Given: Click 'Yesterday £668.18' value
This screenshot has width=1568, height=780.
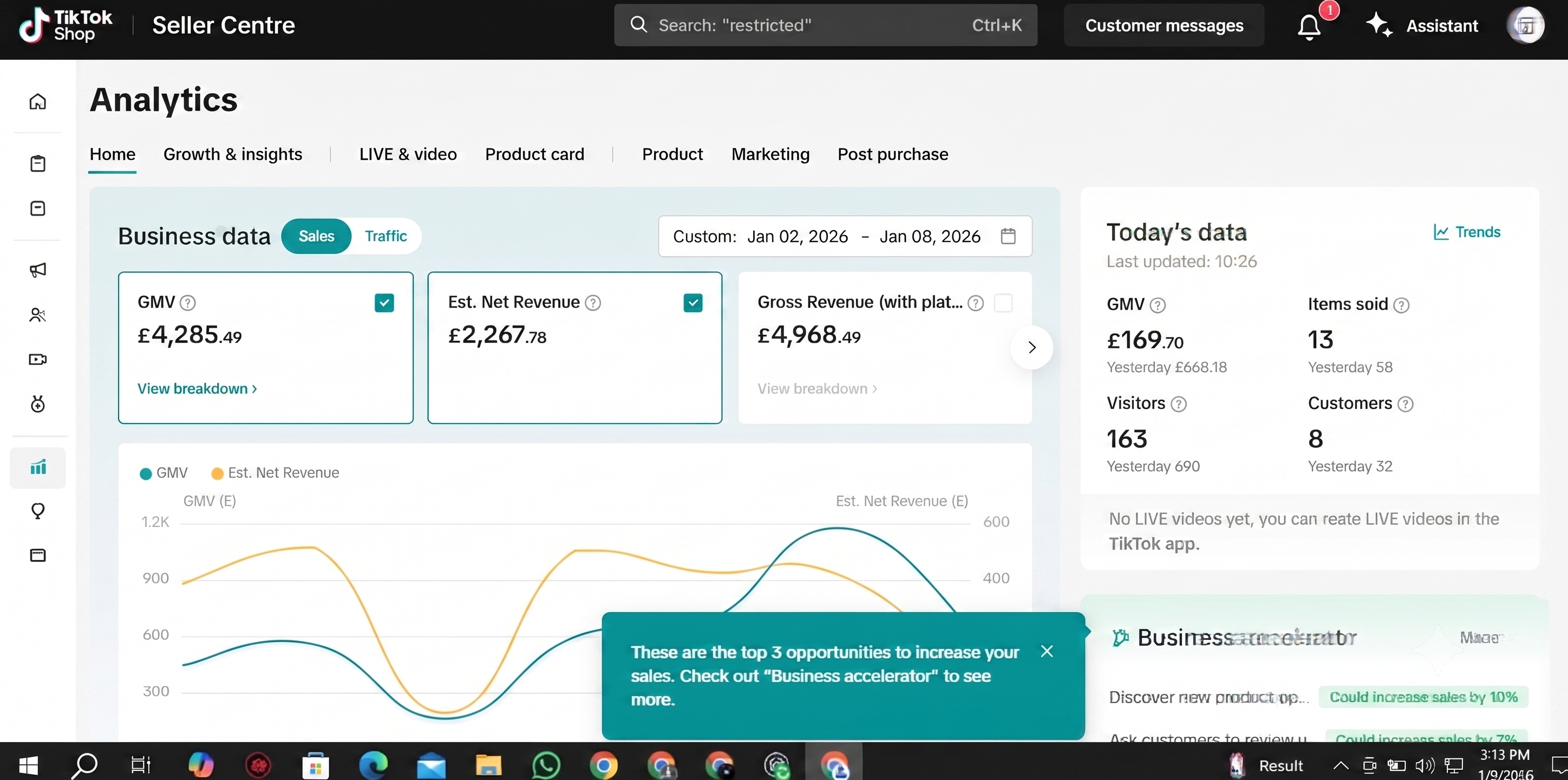Looking at the screenshot, I should click(1166, 367).
